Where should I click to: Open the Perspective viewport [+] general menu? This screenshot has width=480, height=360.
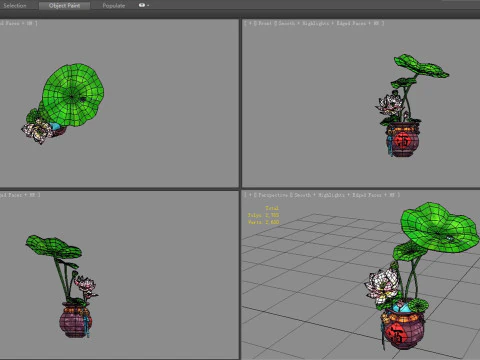251,195
